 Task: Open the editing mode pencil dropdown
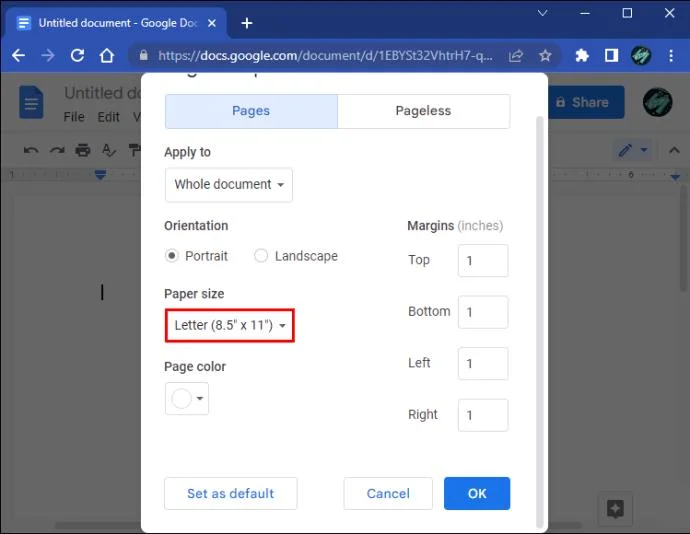click(632, 151)
